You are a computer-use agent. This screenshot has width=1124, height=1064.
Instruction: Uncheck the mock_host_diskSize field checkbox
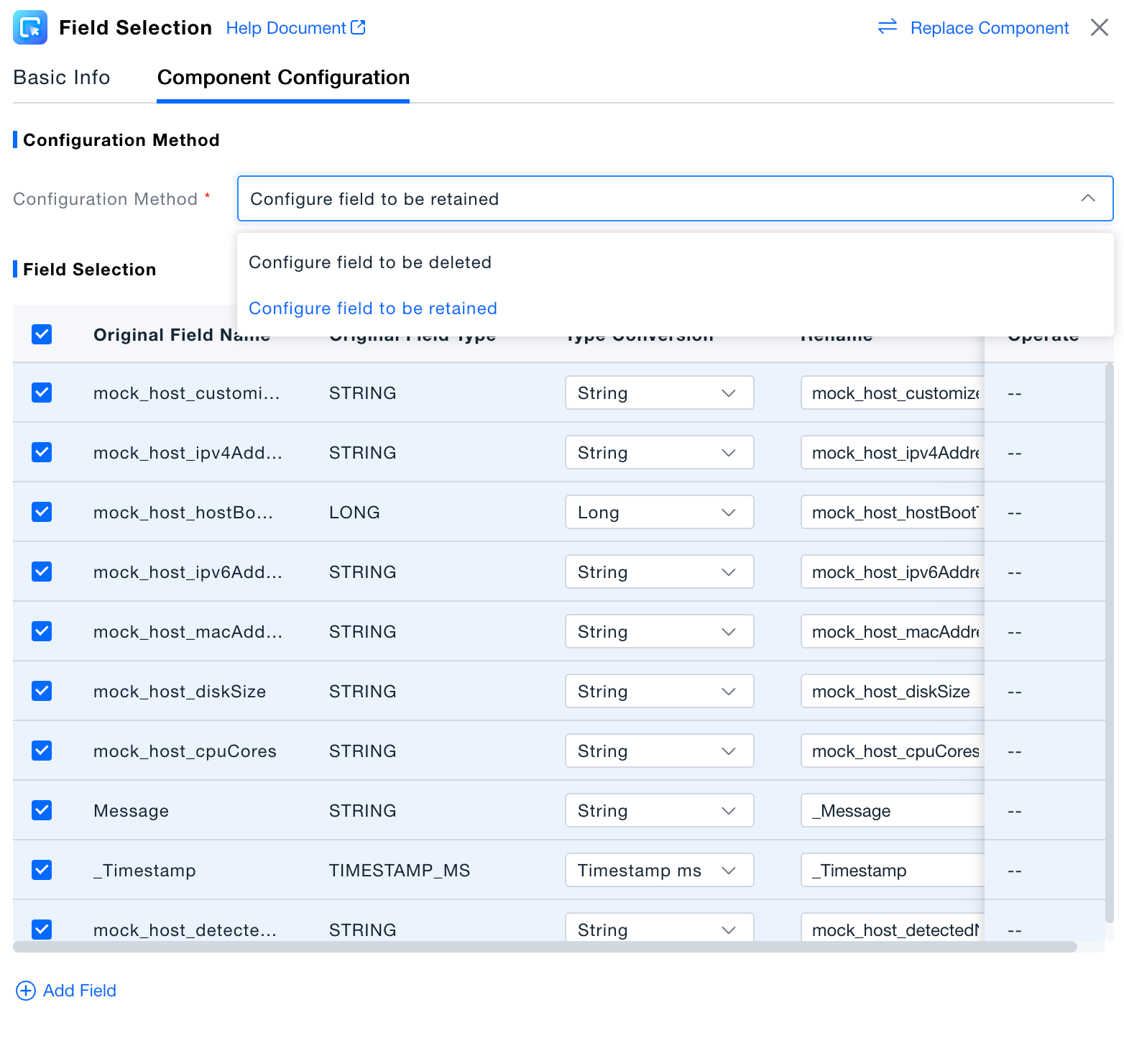point(42,691)
